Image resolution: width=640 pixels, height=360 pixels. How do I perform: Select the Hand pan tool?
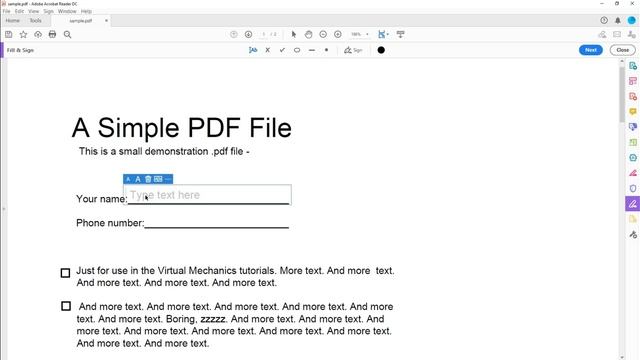309,34
